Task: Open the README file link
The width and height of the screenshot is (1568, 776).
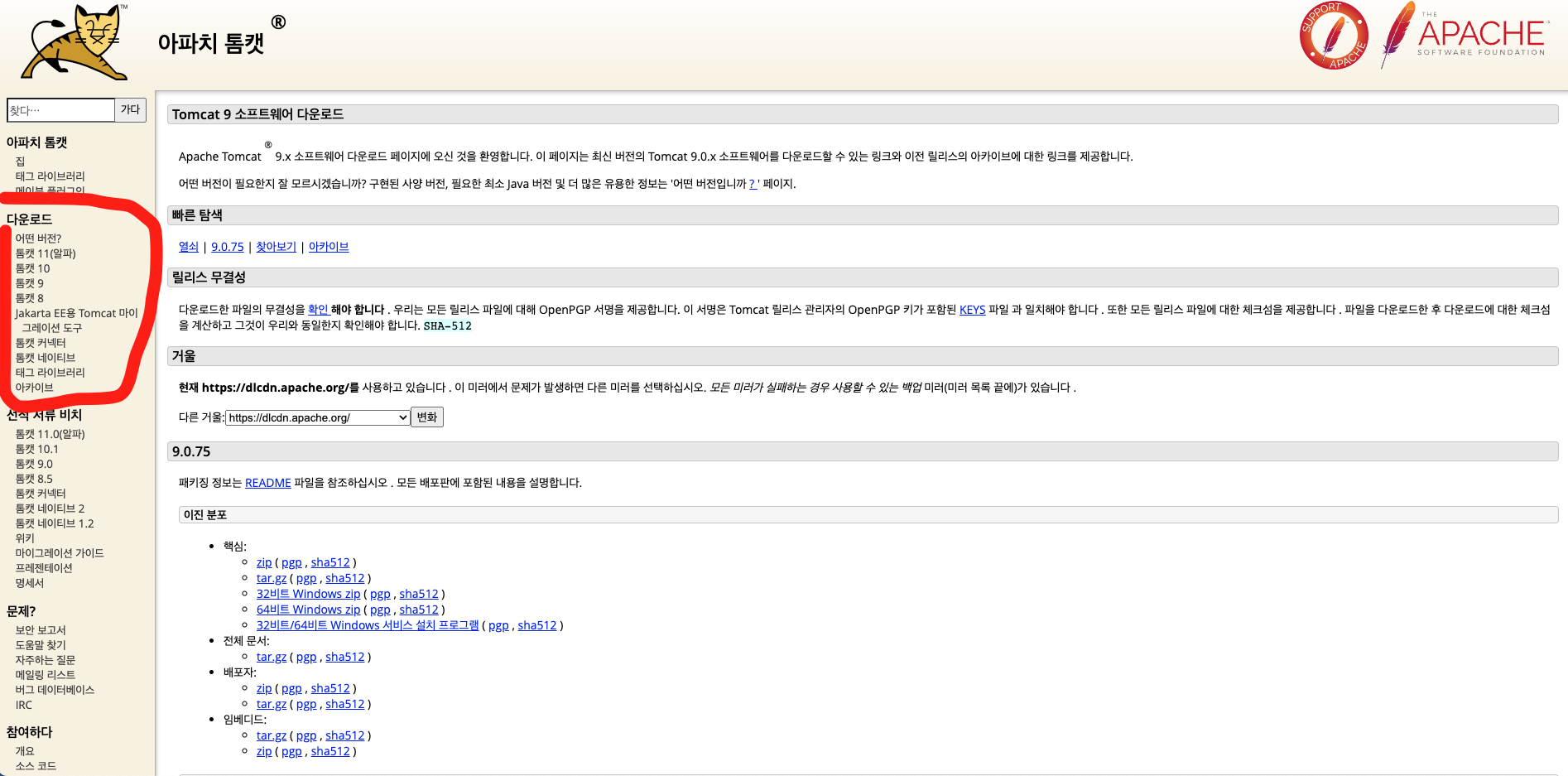Action: coord(268,483)
